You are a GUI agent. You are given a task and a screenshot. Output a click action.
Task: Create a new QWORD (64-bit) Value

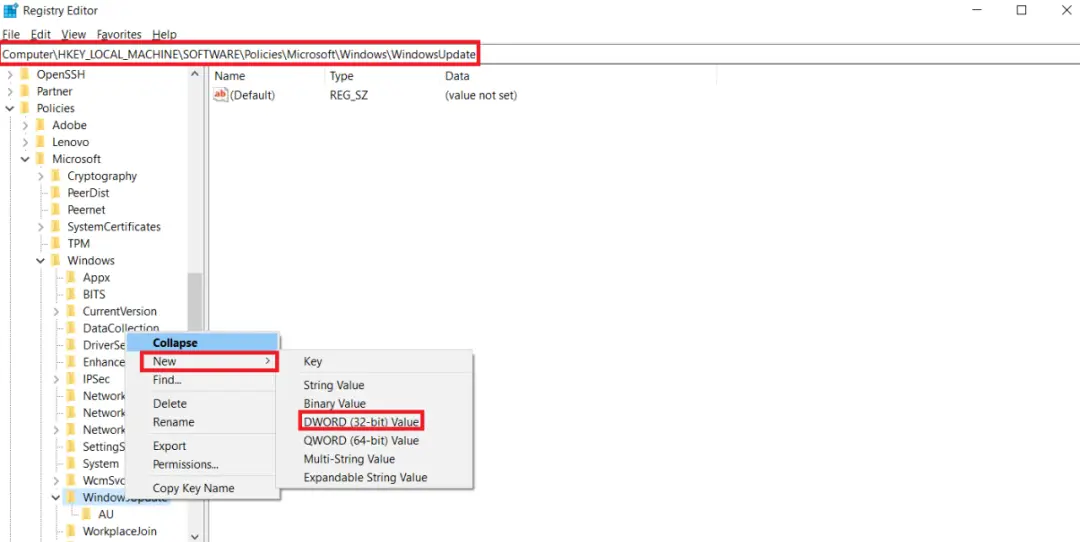pyautogui.click(x=375, y=441)
